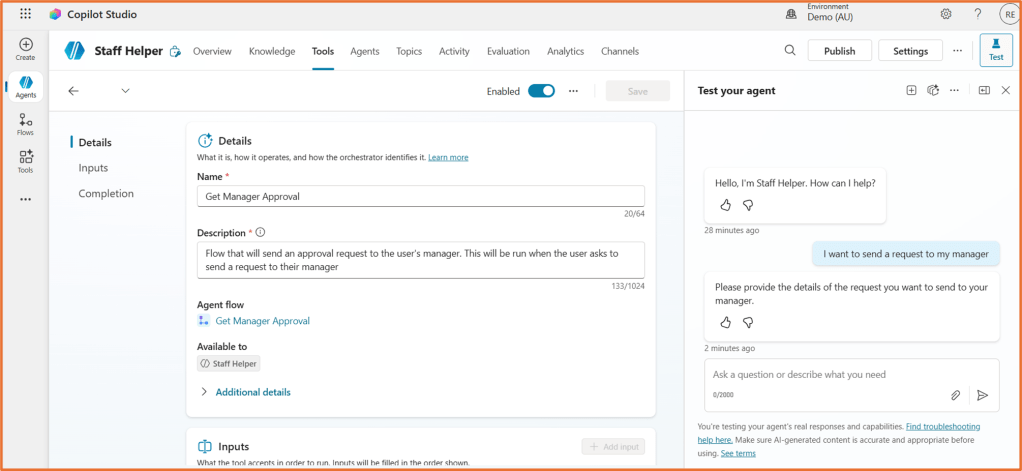Open the app launcher waffle icon
1022x471 pixels.
(x=26, y=14)
